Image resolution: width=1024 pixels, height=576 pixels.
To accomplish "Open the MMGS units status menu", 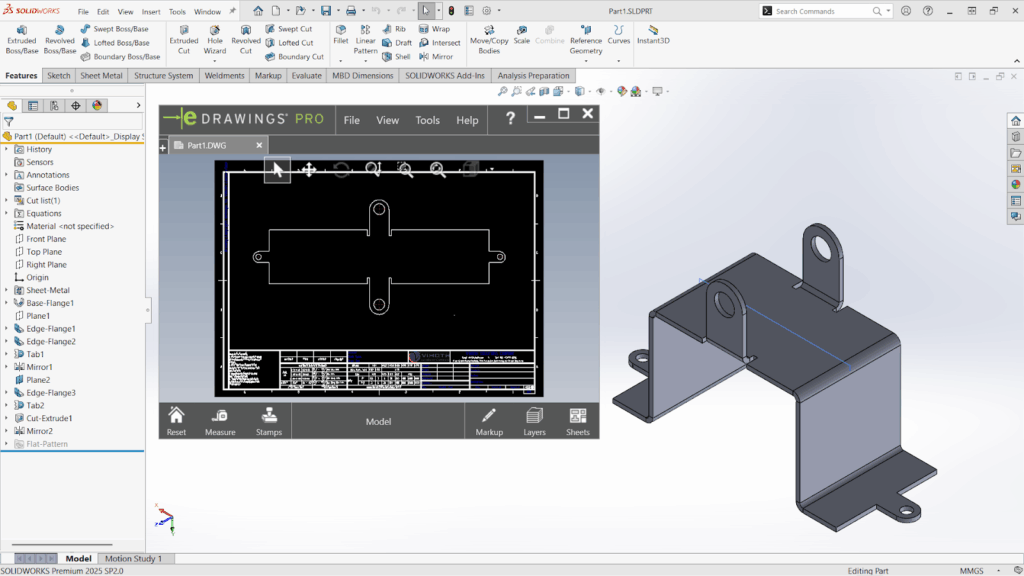I will point(972,571).
